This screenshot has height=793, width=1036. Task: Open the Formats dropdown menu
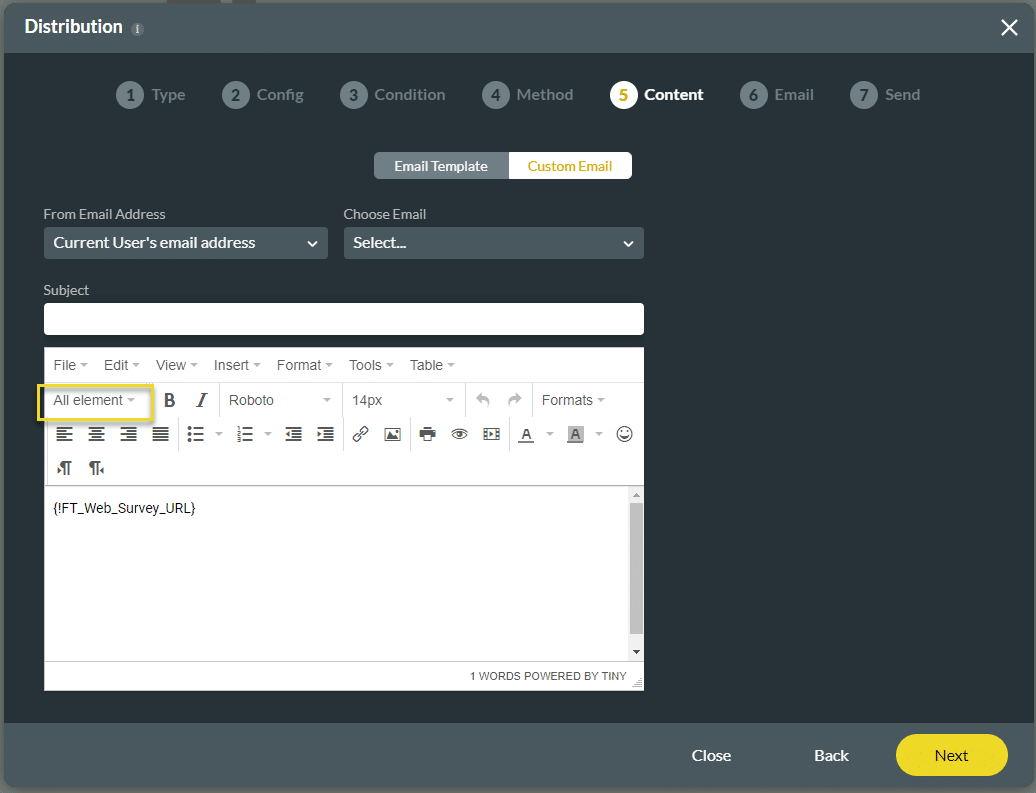[x=573, y=399]
